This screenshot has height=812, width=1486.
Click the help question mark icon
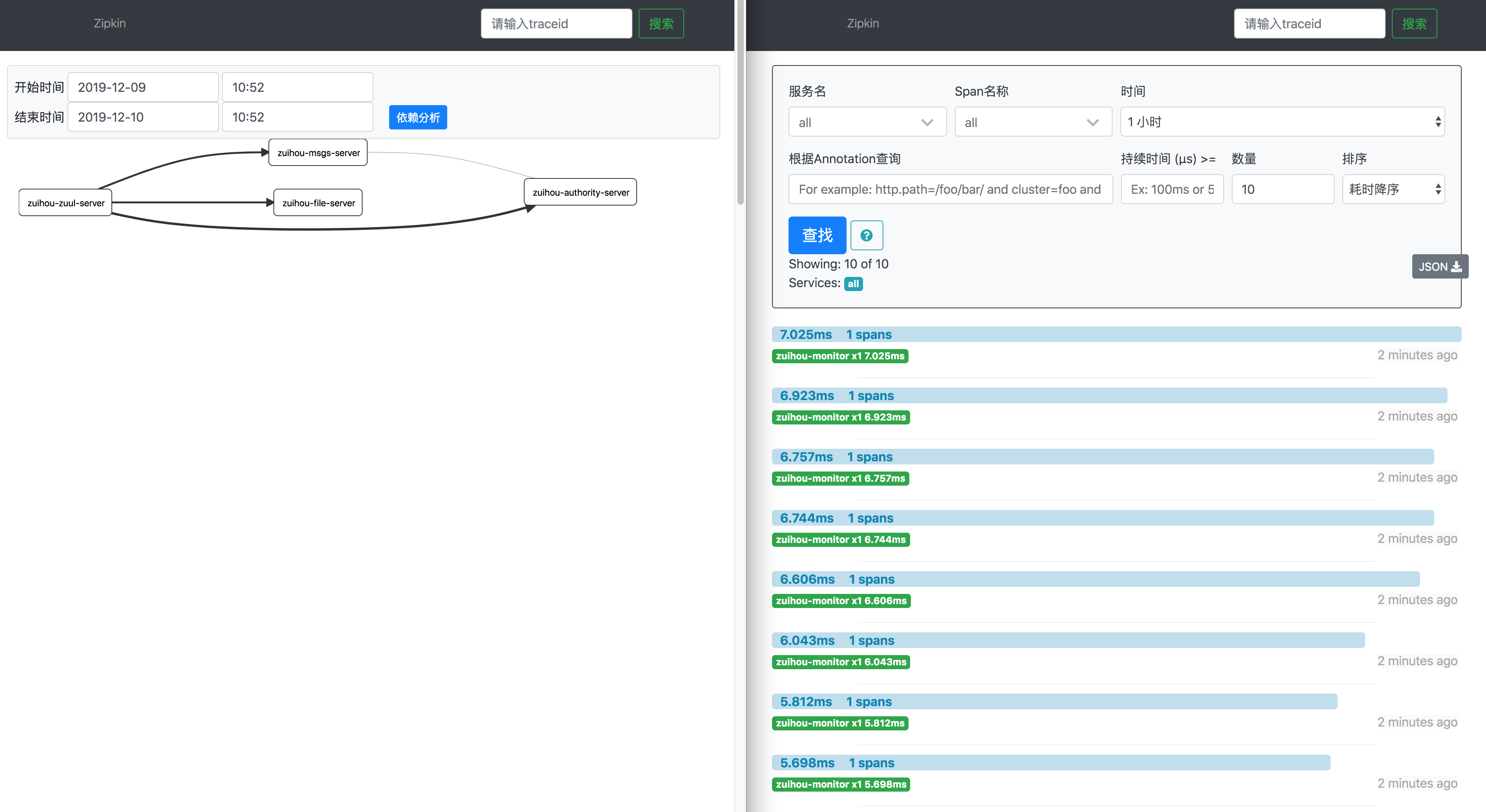coord(866,235)
